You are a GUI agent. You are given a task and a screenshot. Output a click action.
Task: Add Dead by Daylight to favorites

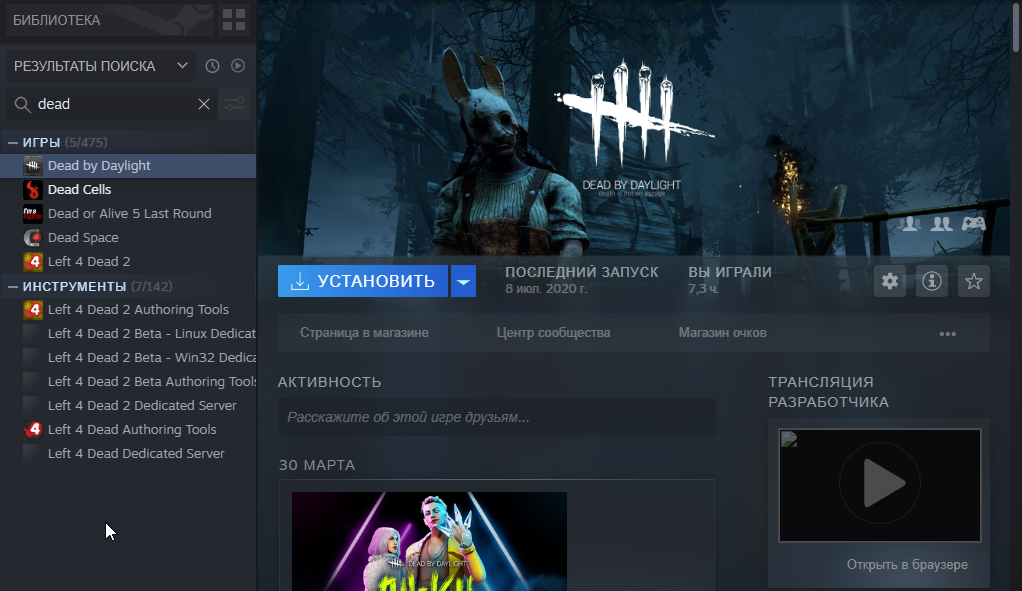point(974,281)
